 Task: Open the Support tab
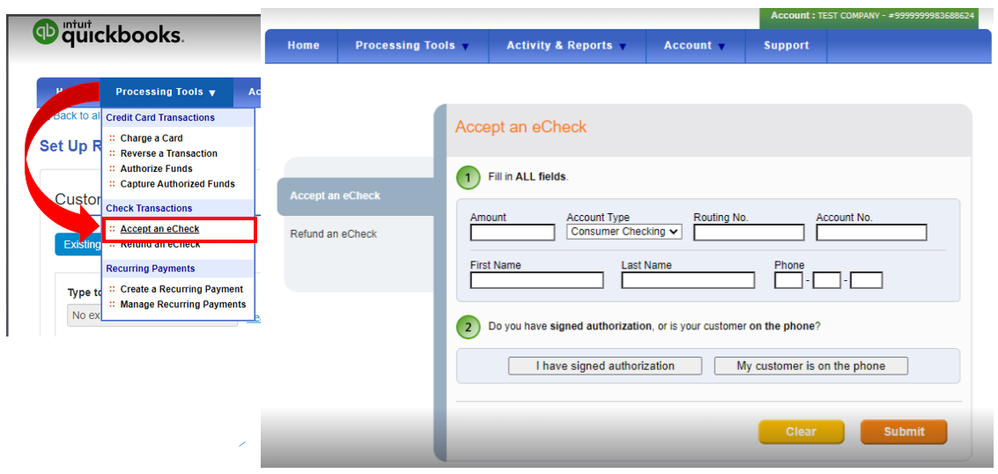coord(786,46)
